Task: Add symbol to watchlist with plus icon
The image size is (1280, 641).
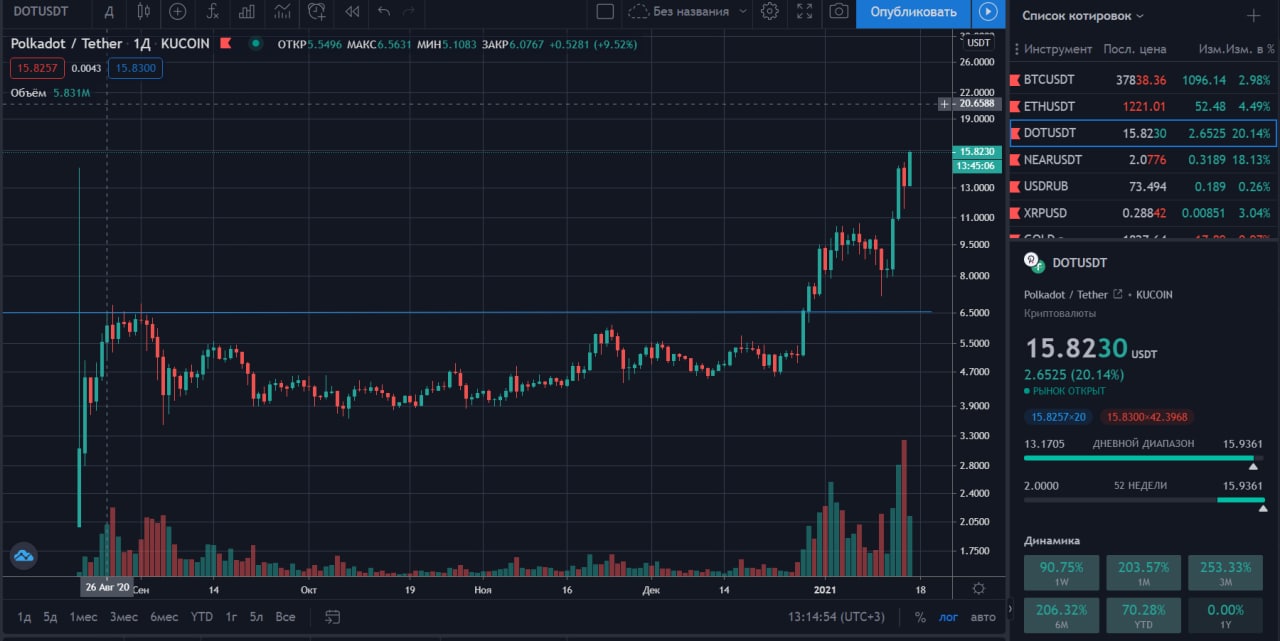Action: tap(1253, 16)
